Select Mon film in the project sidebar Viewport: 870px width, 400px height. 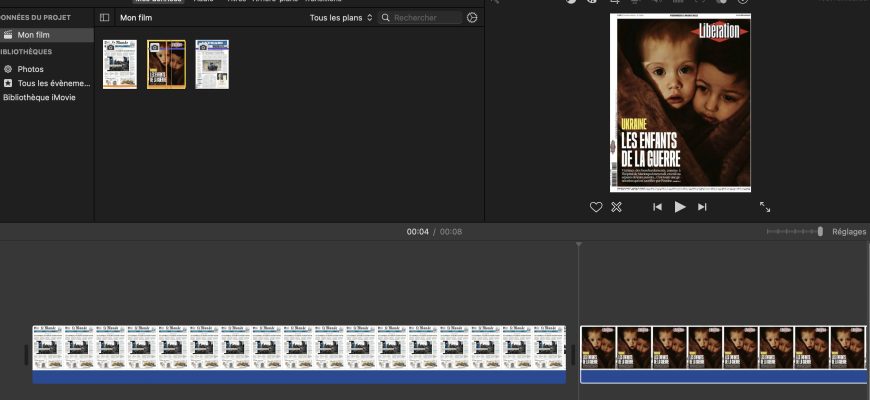(47, 35)
